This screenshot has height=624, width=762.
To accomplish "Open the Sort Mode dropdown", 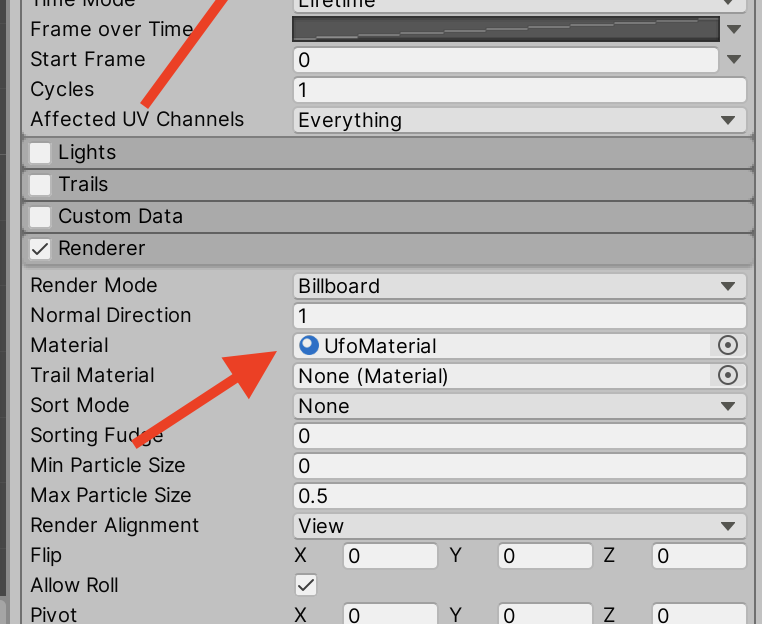I will point(520,406).
